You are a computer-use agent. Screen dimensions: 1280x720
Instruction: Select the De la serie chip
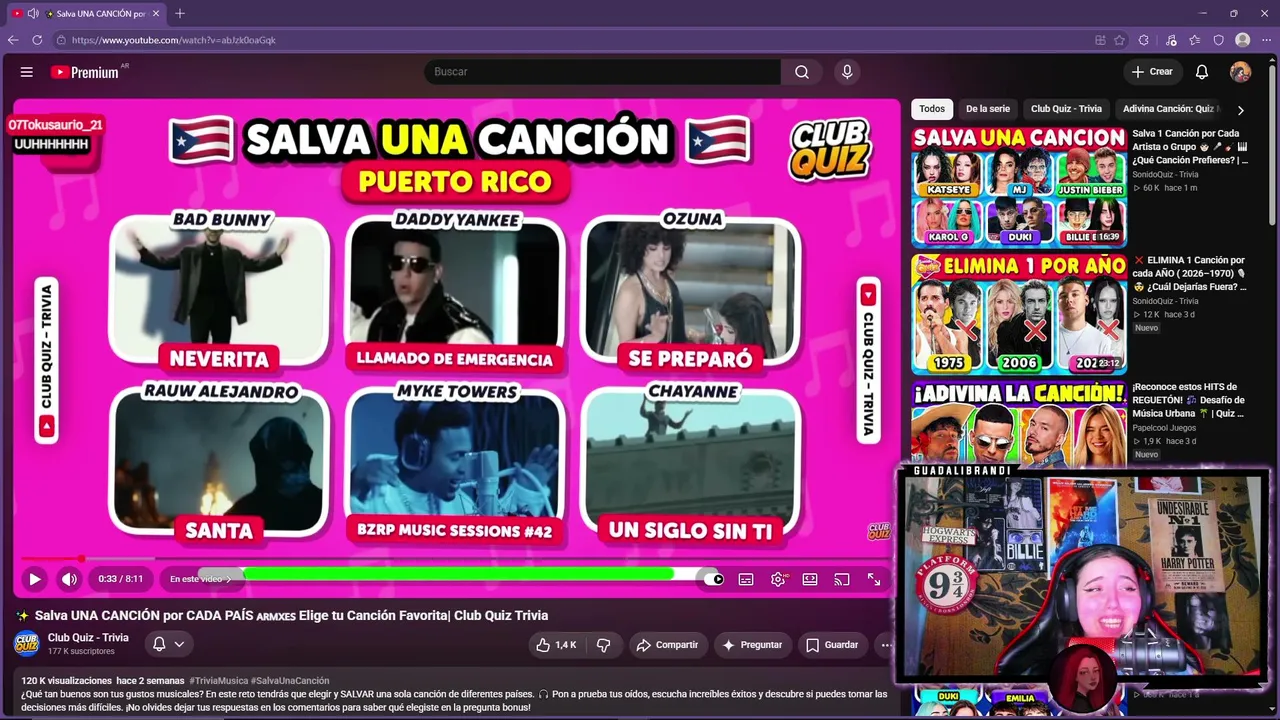[988, 109]
